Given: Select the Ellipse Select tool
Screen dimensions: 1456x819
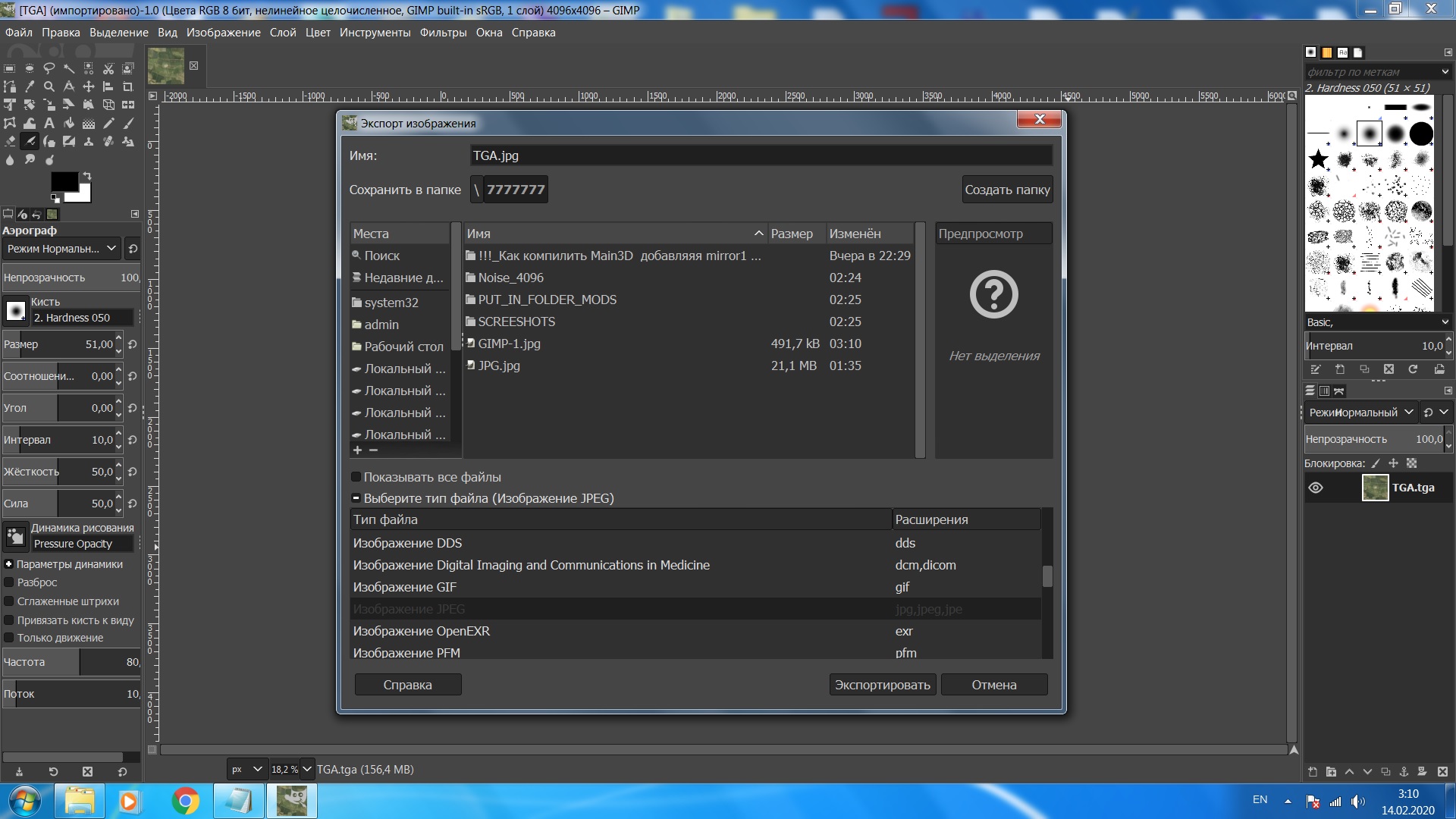Looking at the screenshot, I should click(x=30, y=68).
